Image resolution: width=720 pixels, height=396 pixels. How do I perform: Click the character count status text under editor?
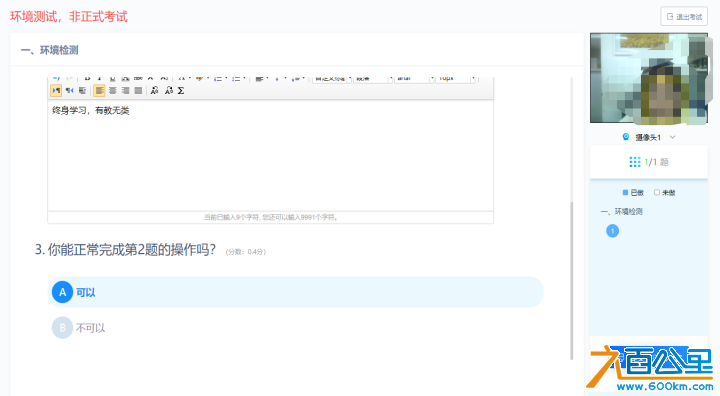coord(271,217)
